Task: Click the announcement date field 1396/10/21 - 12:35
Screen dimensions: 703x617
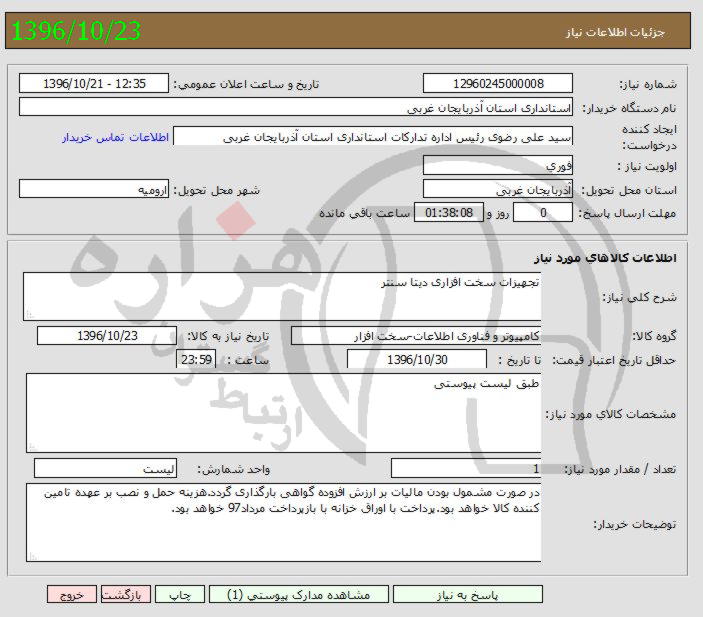Action: [94, 83]
